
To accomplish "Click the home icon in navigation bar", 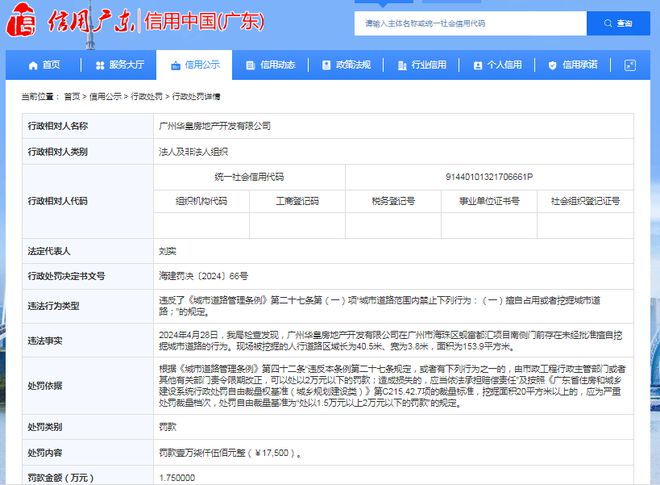I will click(x=33, y=65).
